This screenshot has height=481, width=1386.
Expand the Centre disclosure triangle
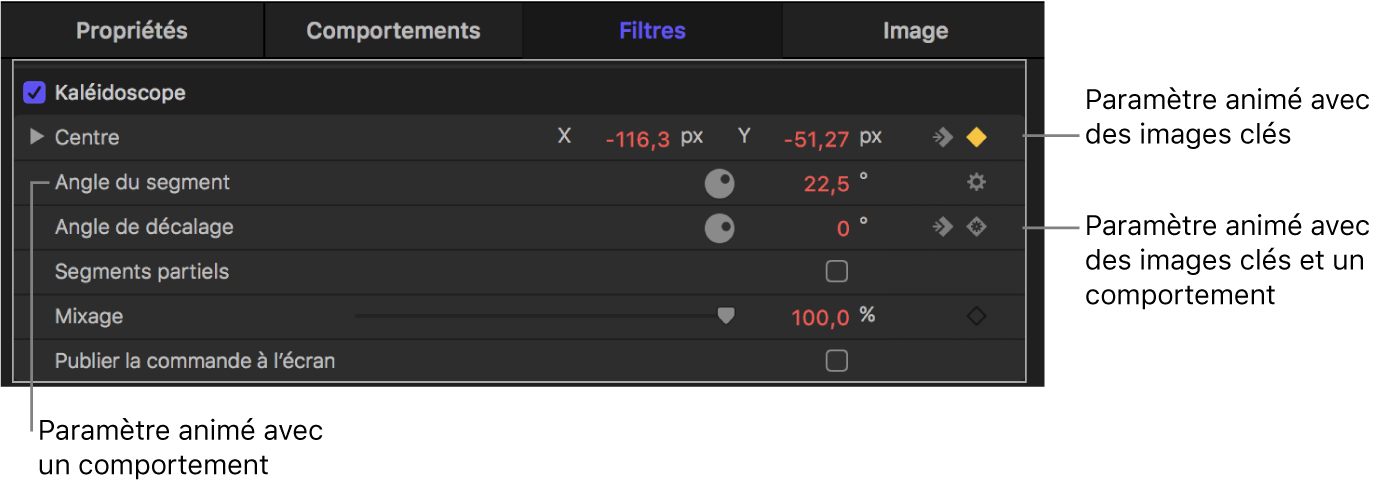pos(37,137)
